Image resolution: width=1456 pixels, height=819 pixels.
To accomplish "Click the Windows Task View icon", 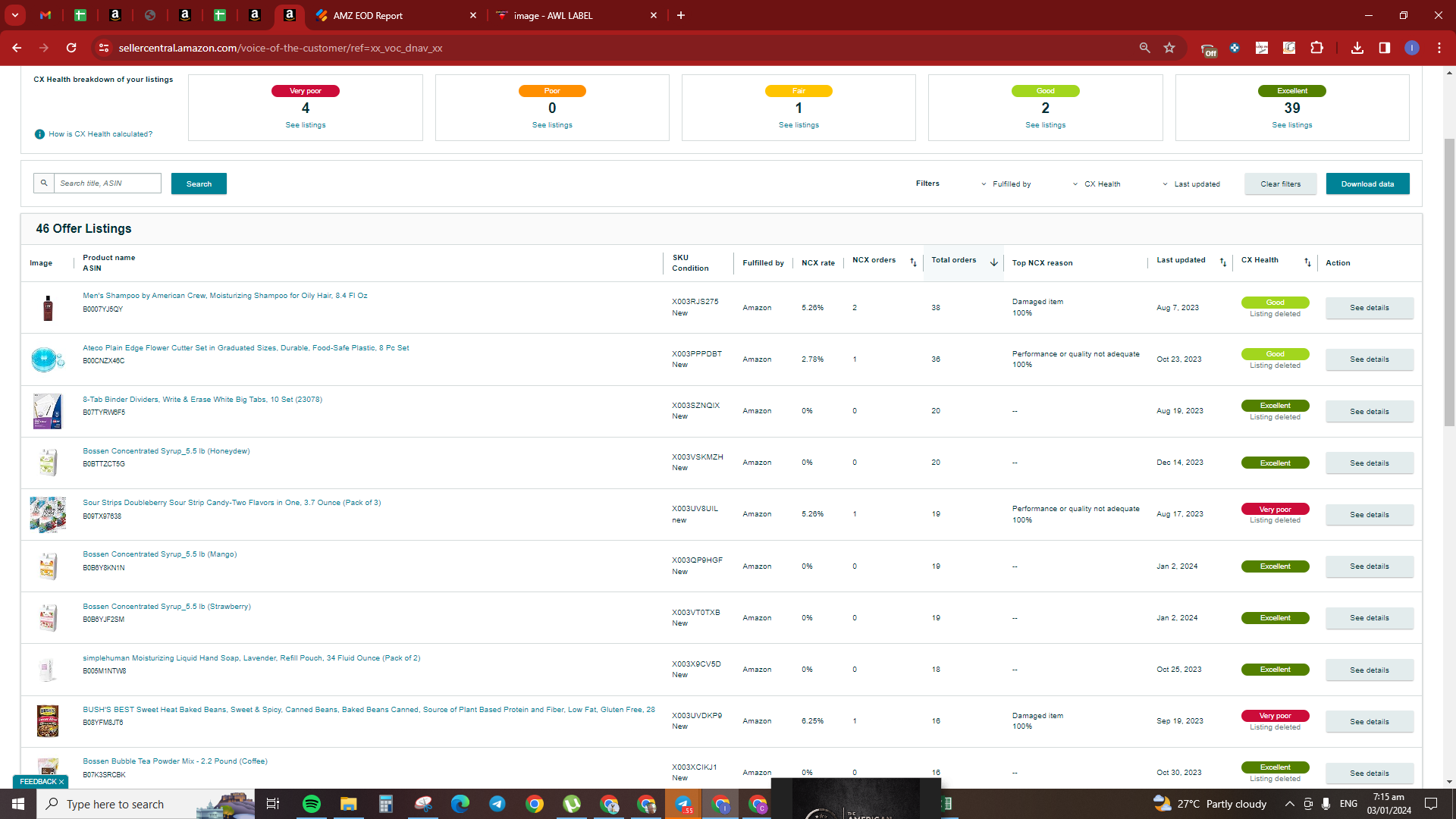I will (x=273, y=804).
